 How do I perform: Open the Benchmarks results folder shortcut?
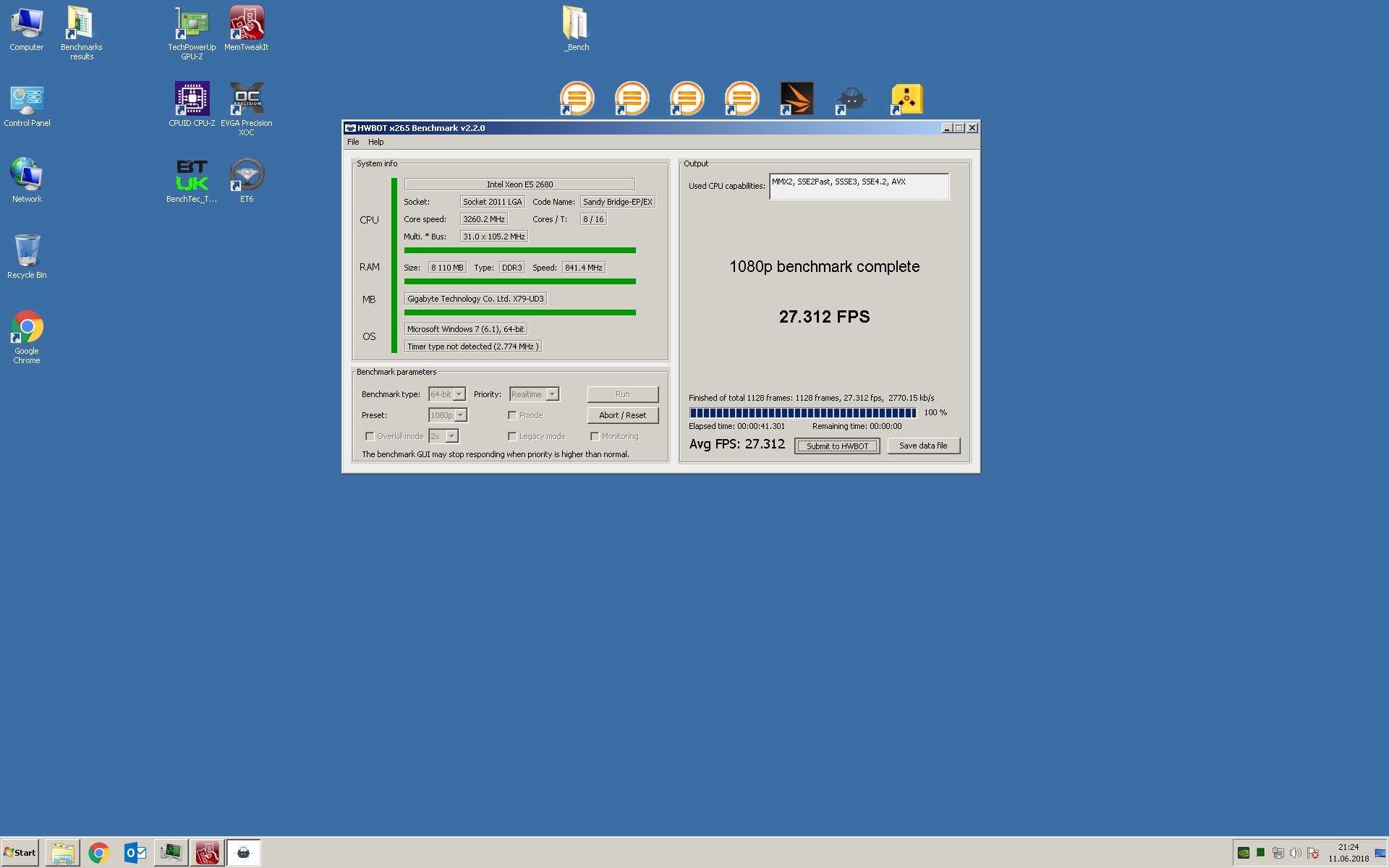click(81, 33)
